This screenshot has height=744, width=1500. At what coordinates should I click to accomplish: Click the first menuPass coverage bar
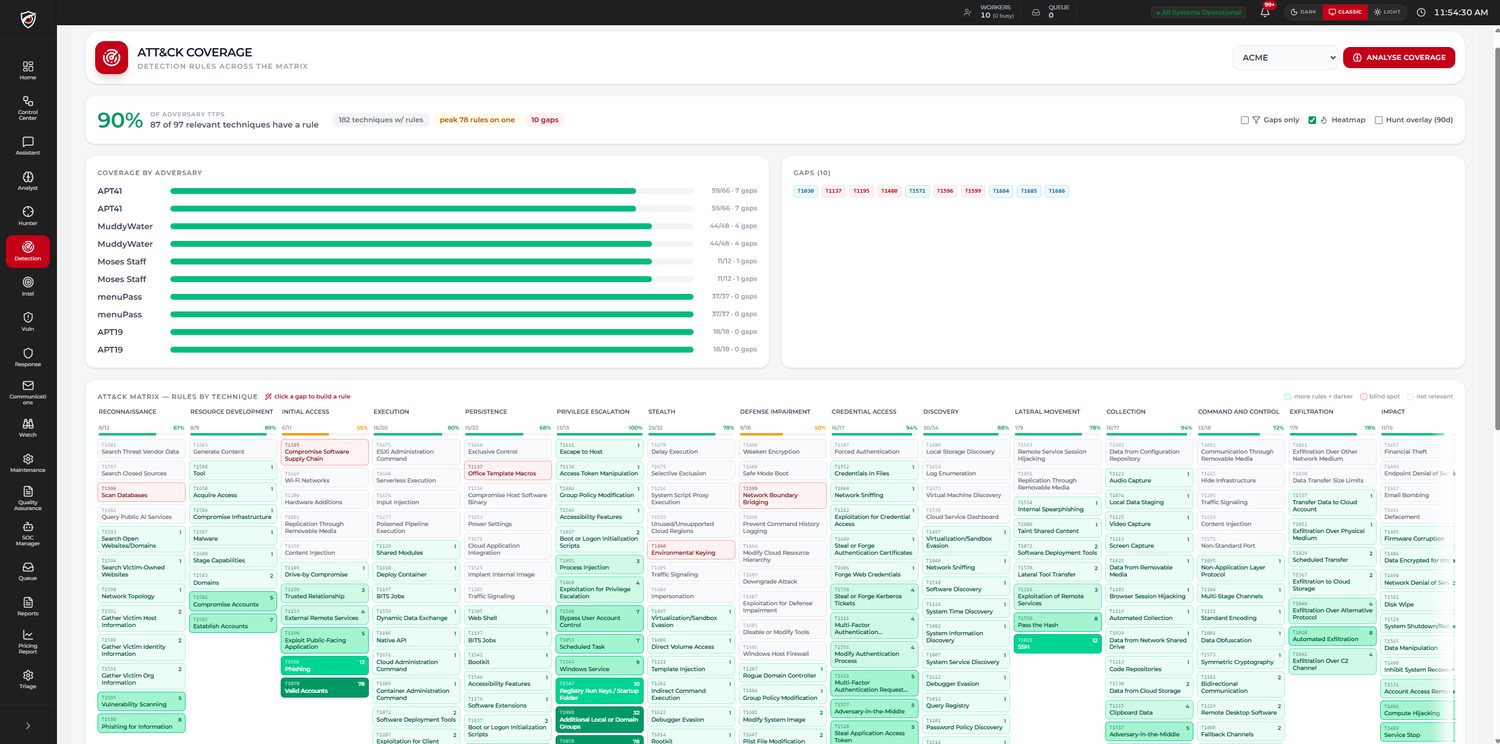(x=432, y=297)
